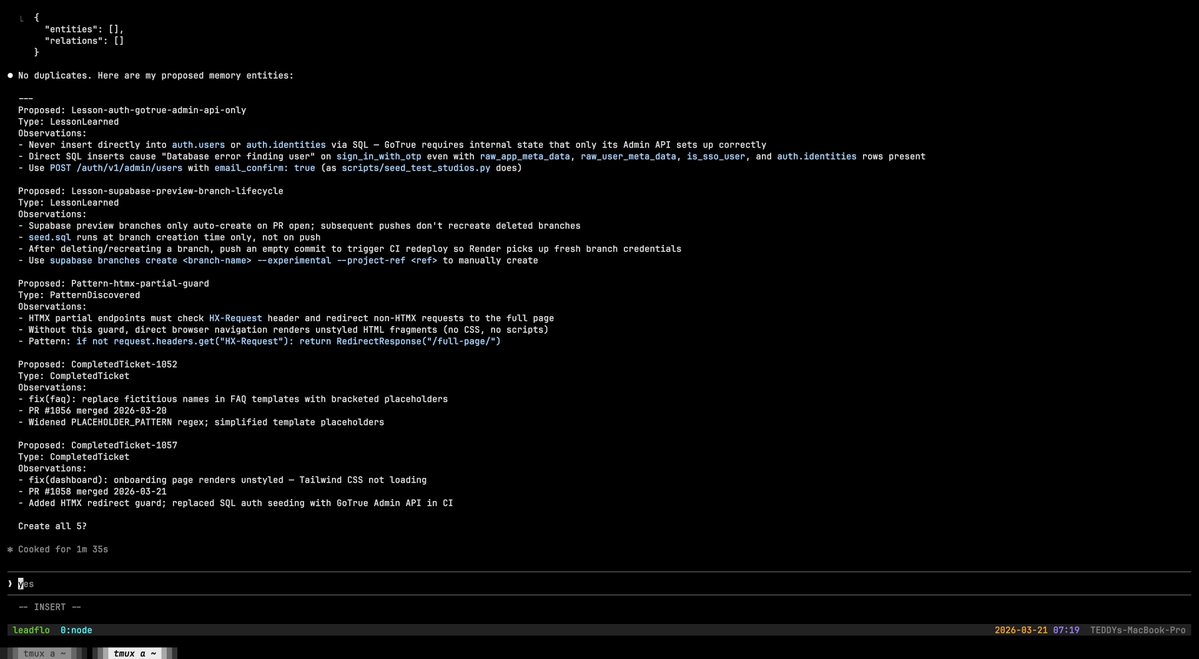Click the line "Supabase preview branches only auto-create"
This screenshot has height=659, width=1199.
point(299,226)
